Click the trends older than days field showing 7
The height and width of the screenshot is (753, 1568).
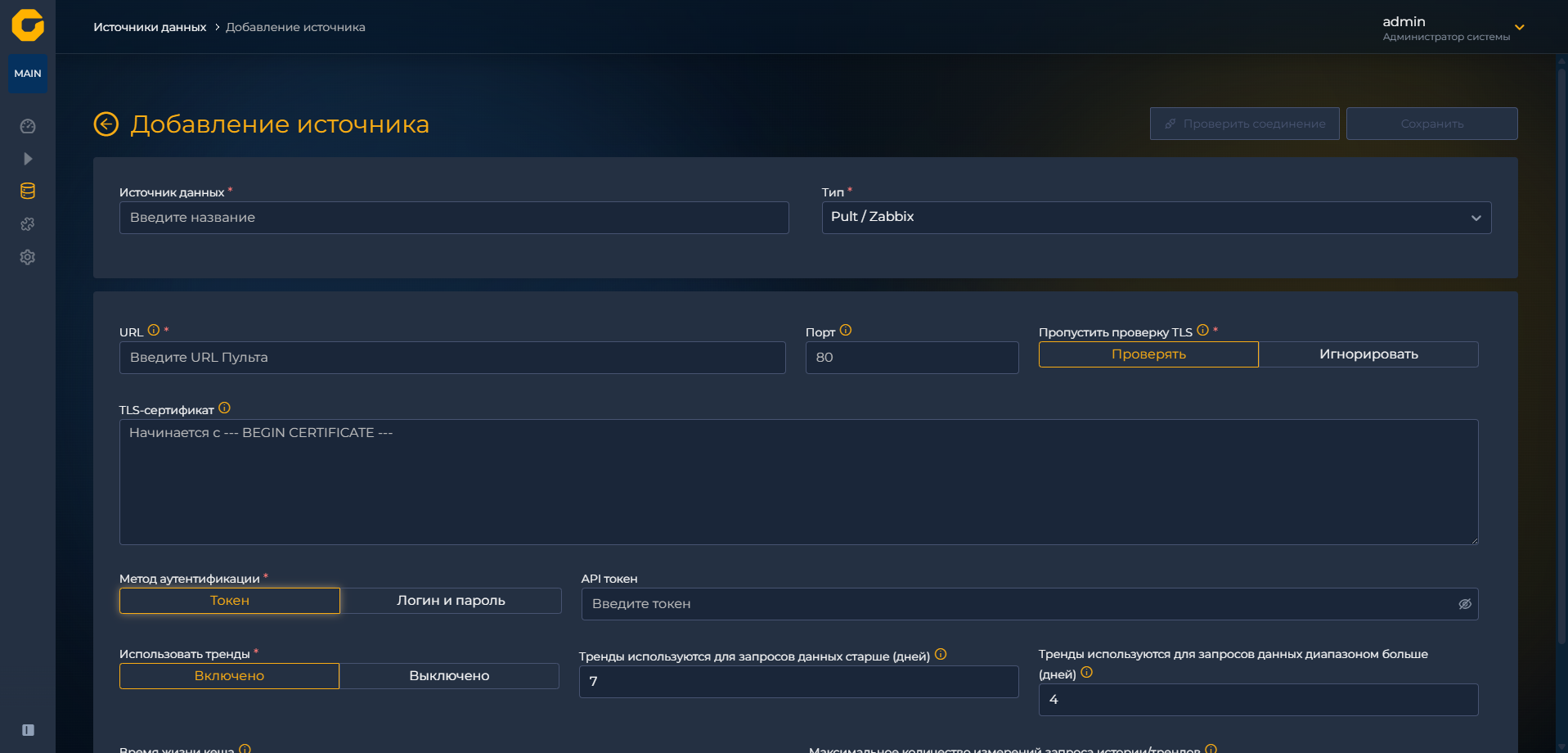click(799, 682)
